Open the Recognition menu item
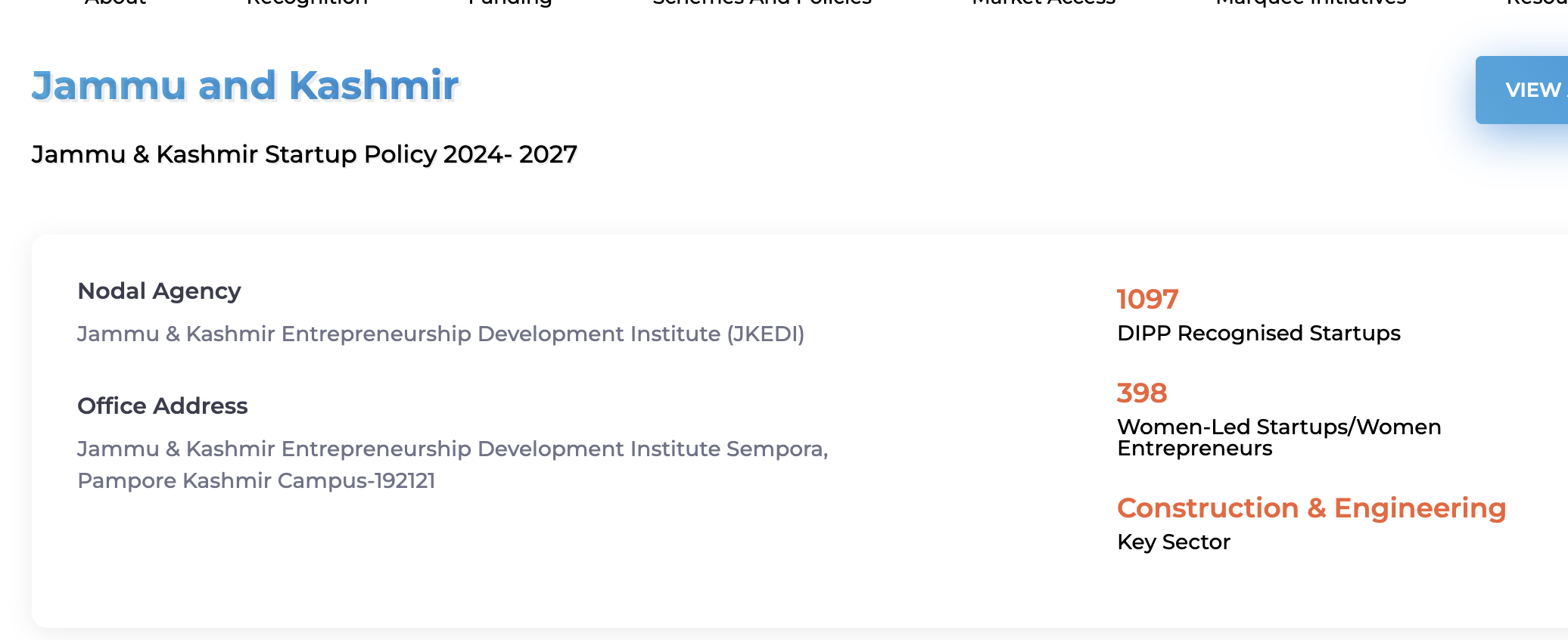 [x=307, y=2]
